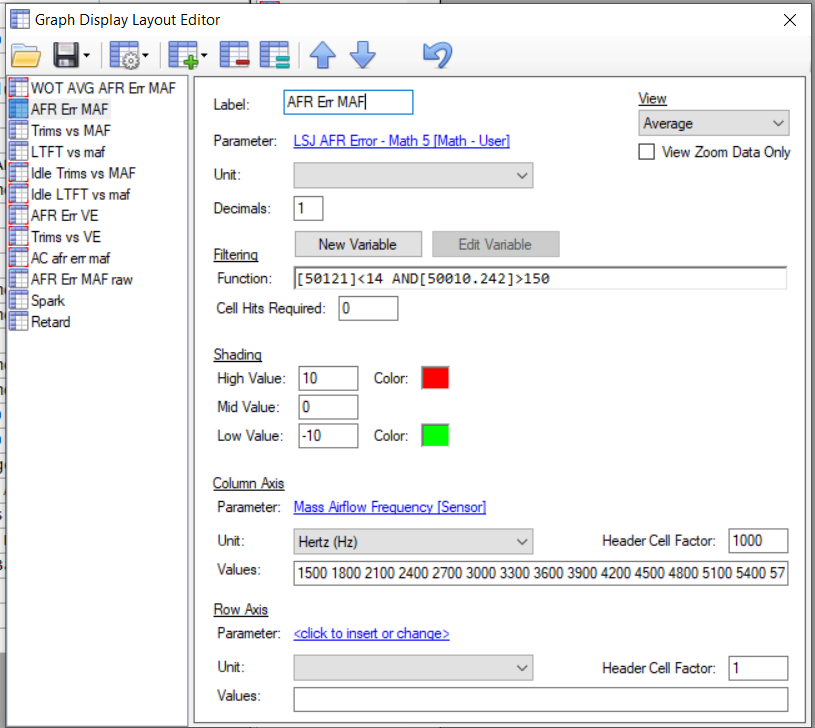The height and width of the screenshot is (728, 815).
Task: Open the View dropdown showing Average
Action: 714,124
